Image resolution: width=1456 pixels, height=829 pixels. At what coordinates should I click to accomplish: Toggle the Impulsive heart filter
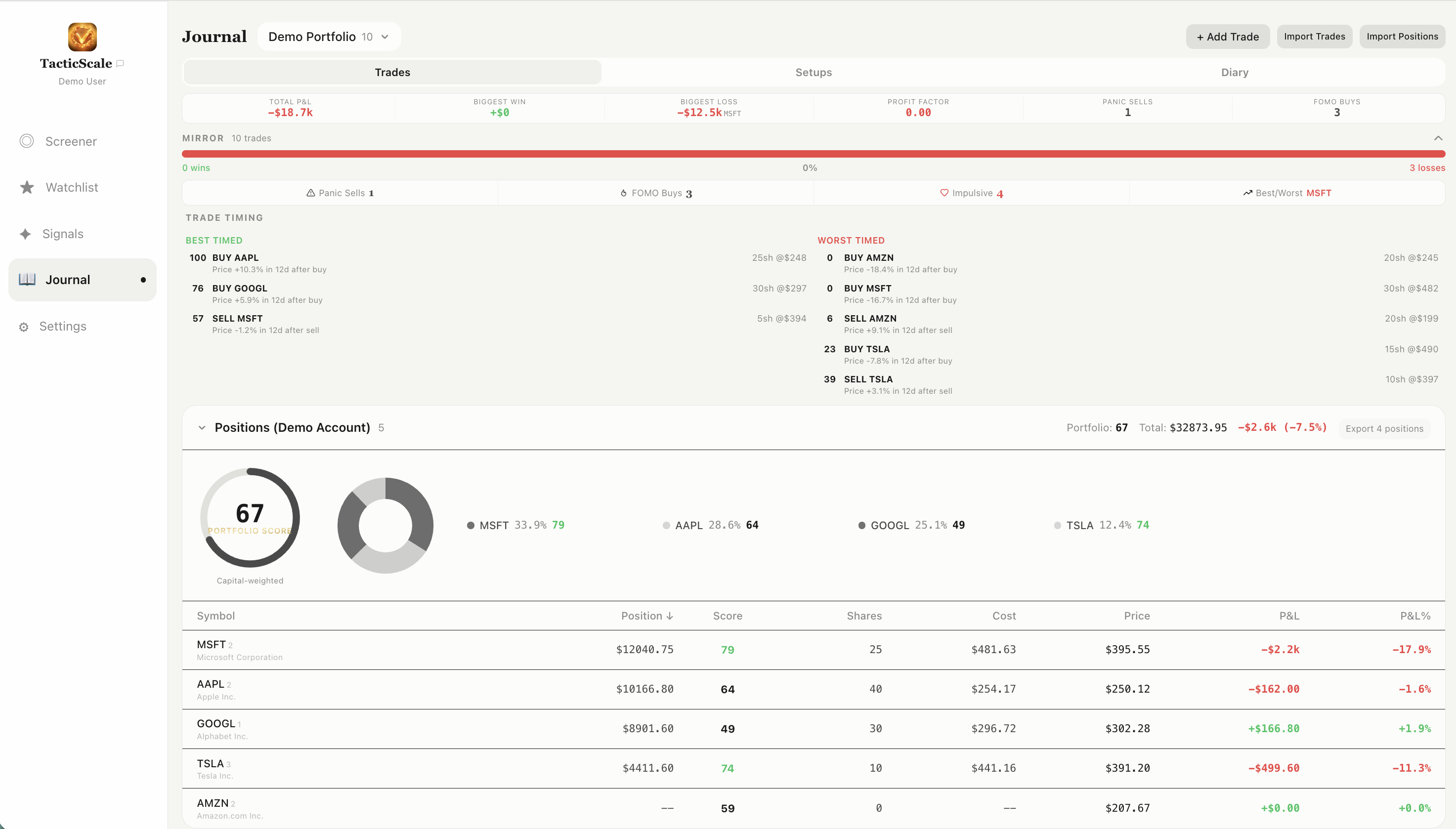[x=971, y=193]
